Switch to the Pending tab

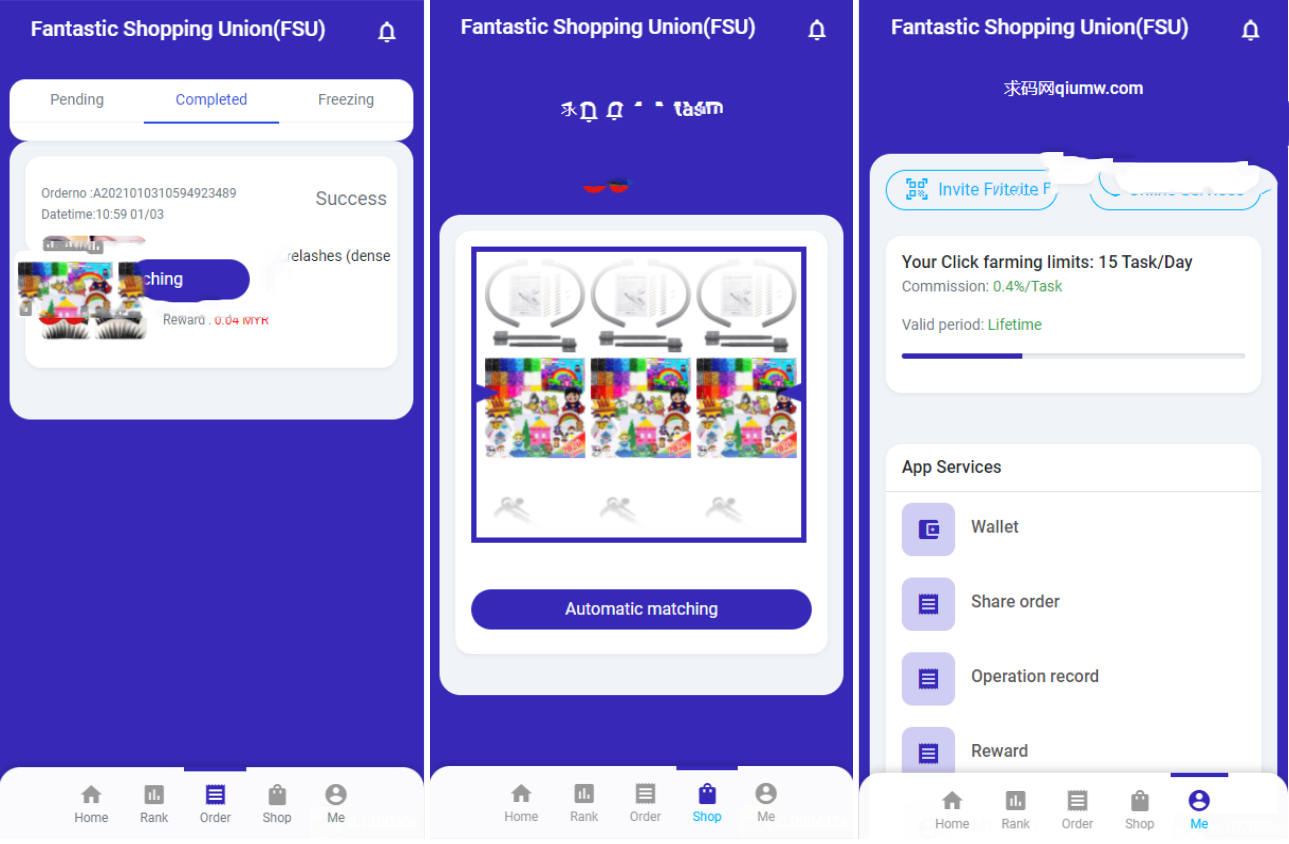(77, 100)
